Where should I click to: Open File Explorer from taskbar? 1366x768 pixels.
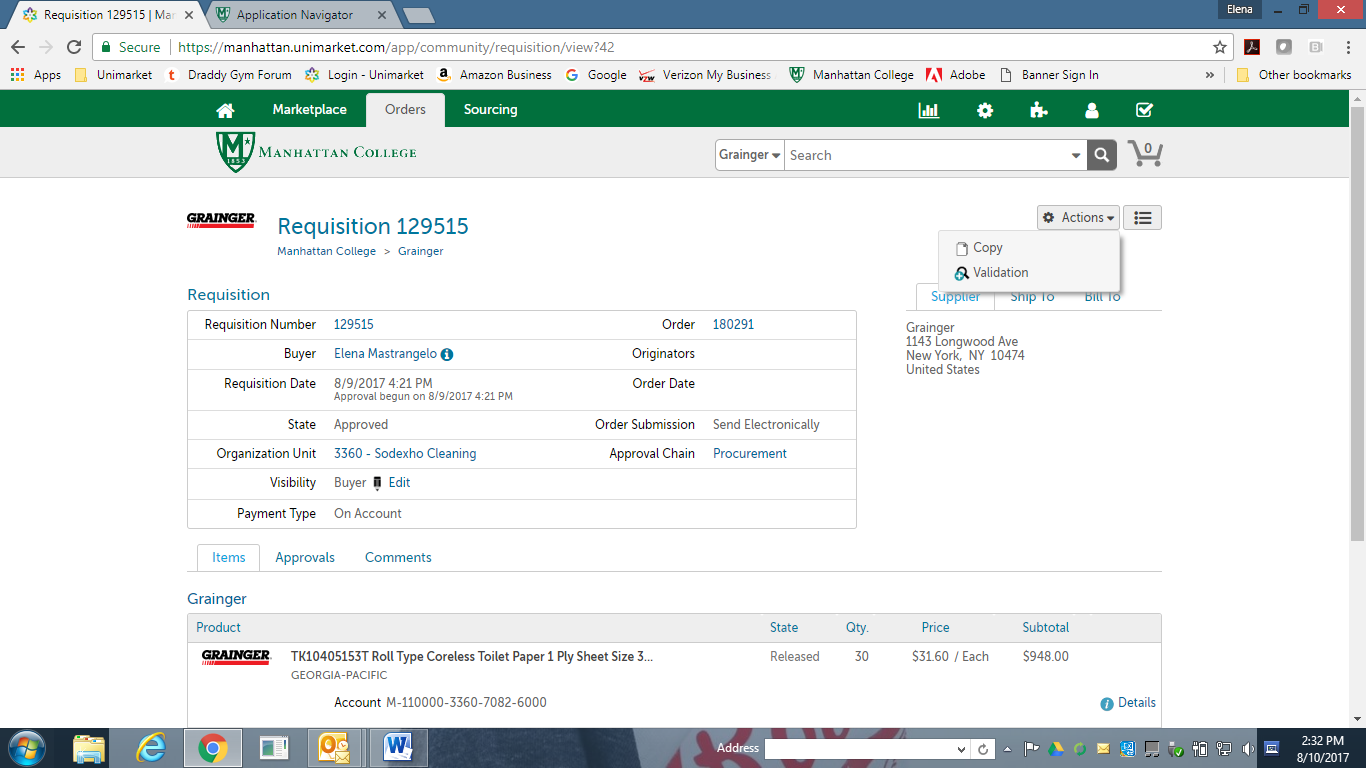point(89,748)
